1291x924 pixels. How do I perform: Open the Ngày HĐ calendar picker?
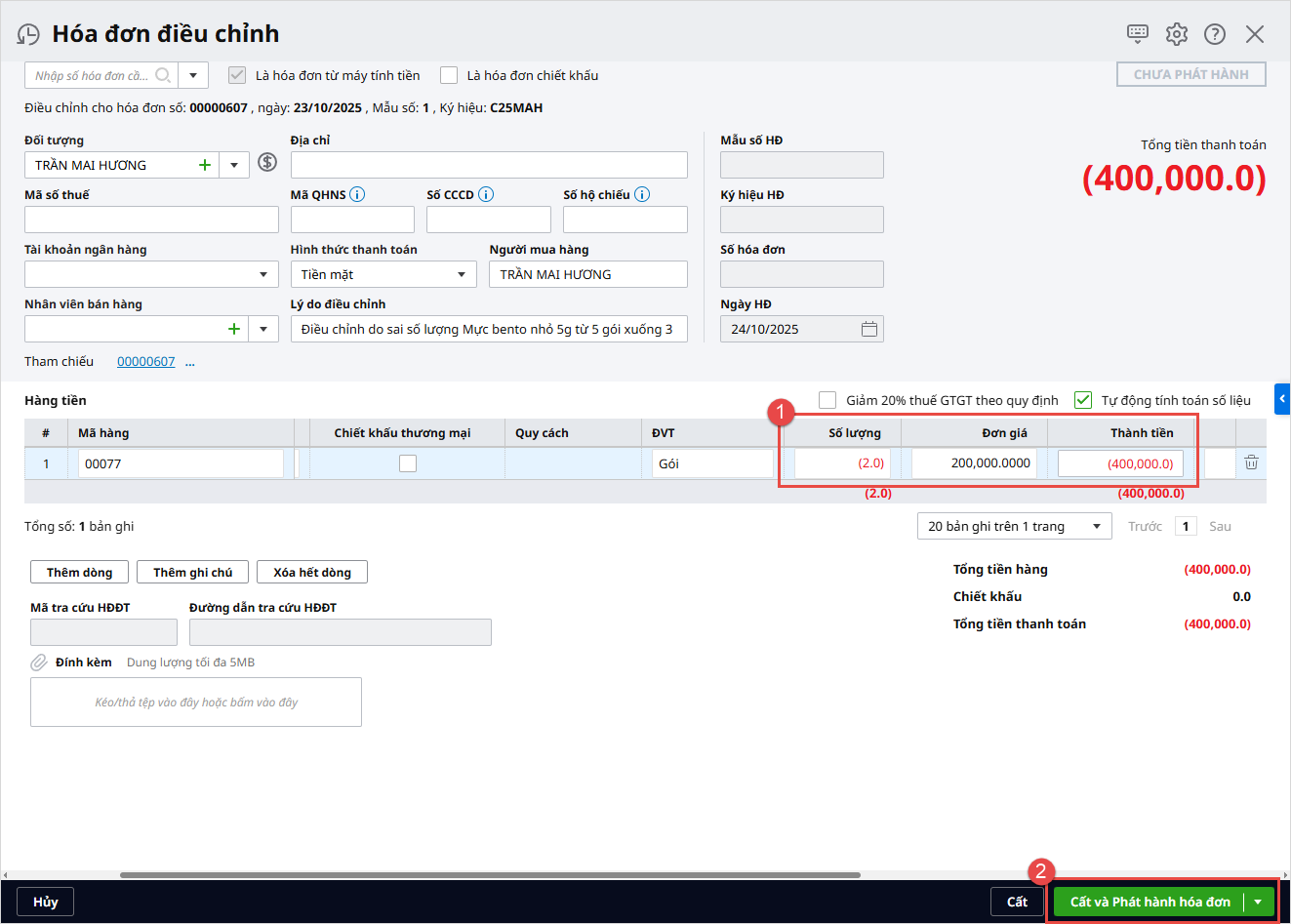click(x=869, y=330)
